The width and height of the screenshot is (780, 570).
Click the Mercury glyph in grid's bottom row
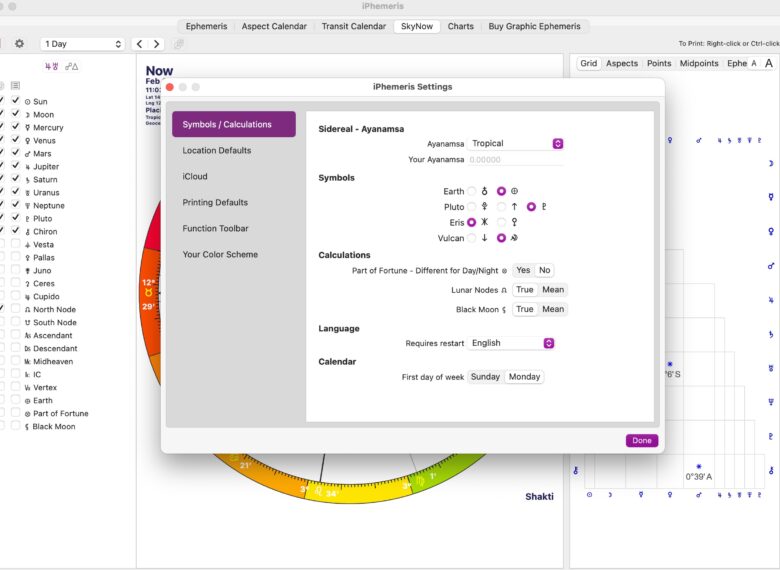[641, 495]
